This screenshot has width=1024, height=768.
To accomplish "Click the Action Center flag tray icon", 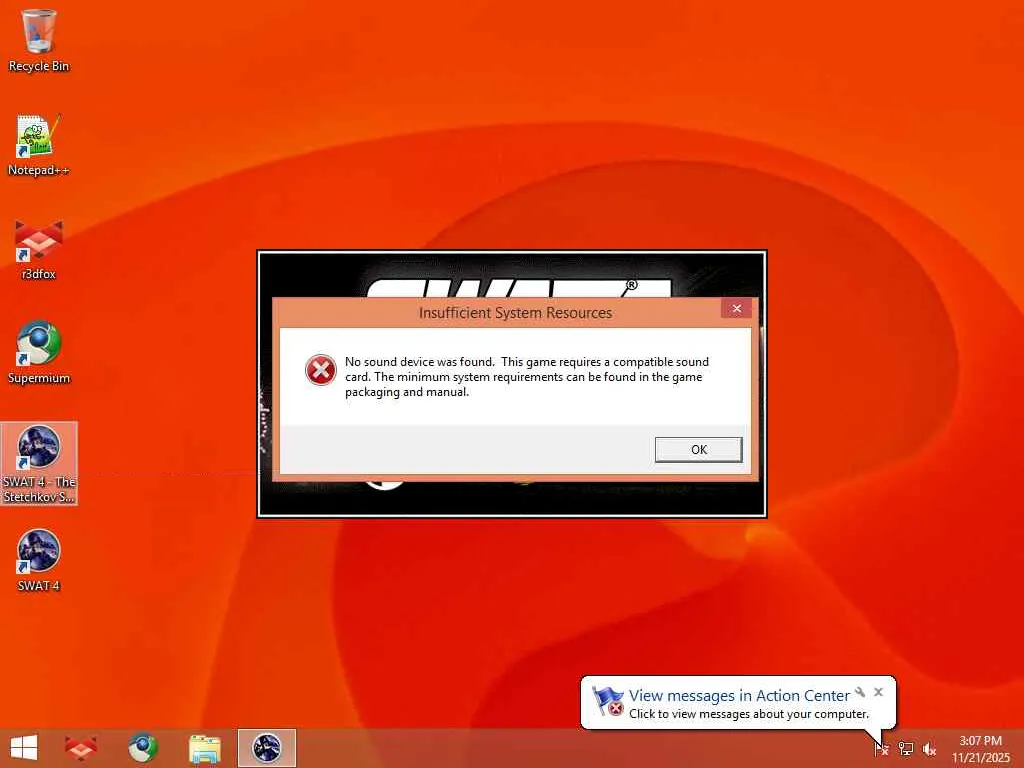I will pos(881,748).
